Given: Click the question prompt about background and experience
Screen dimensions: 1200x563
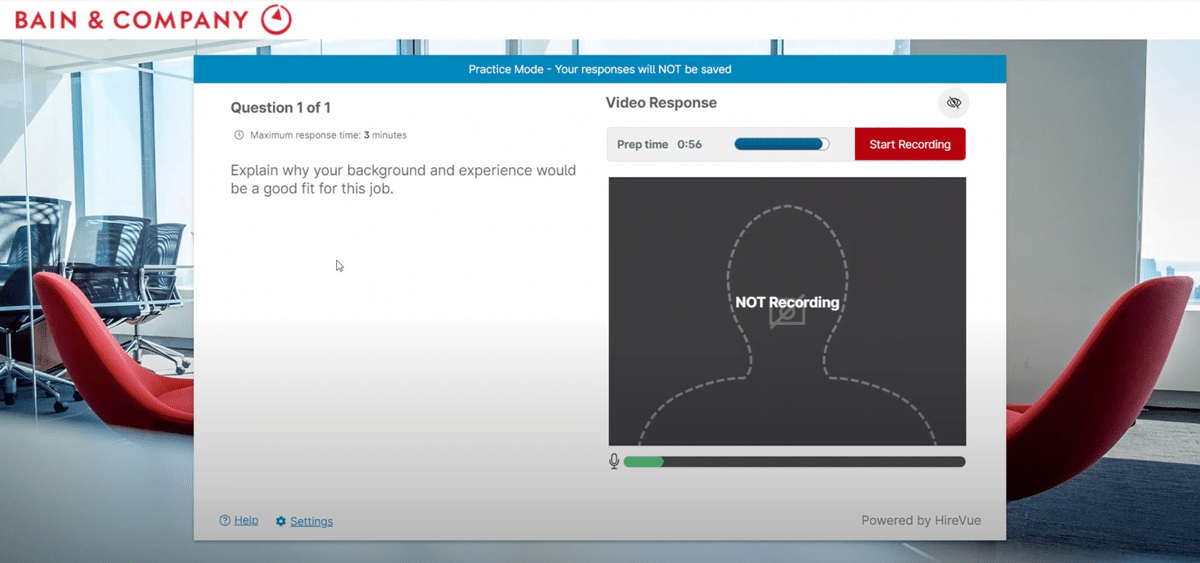Looking at the screenshot, I should [x=403, y=179].
